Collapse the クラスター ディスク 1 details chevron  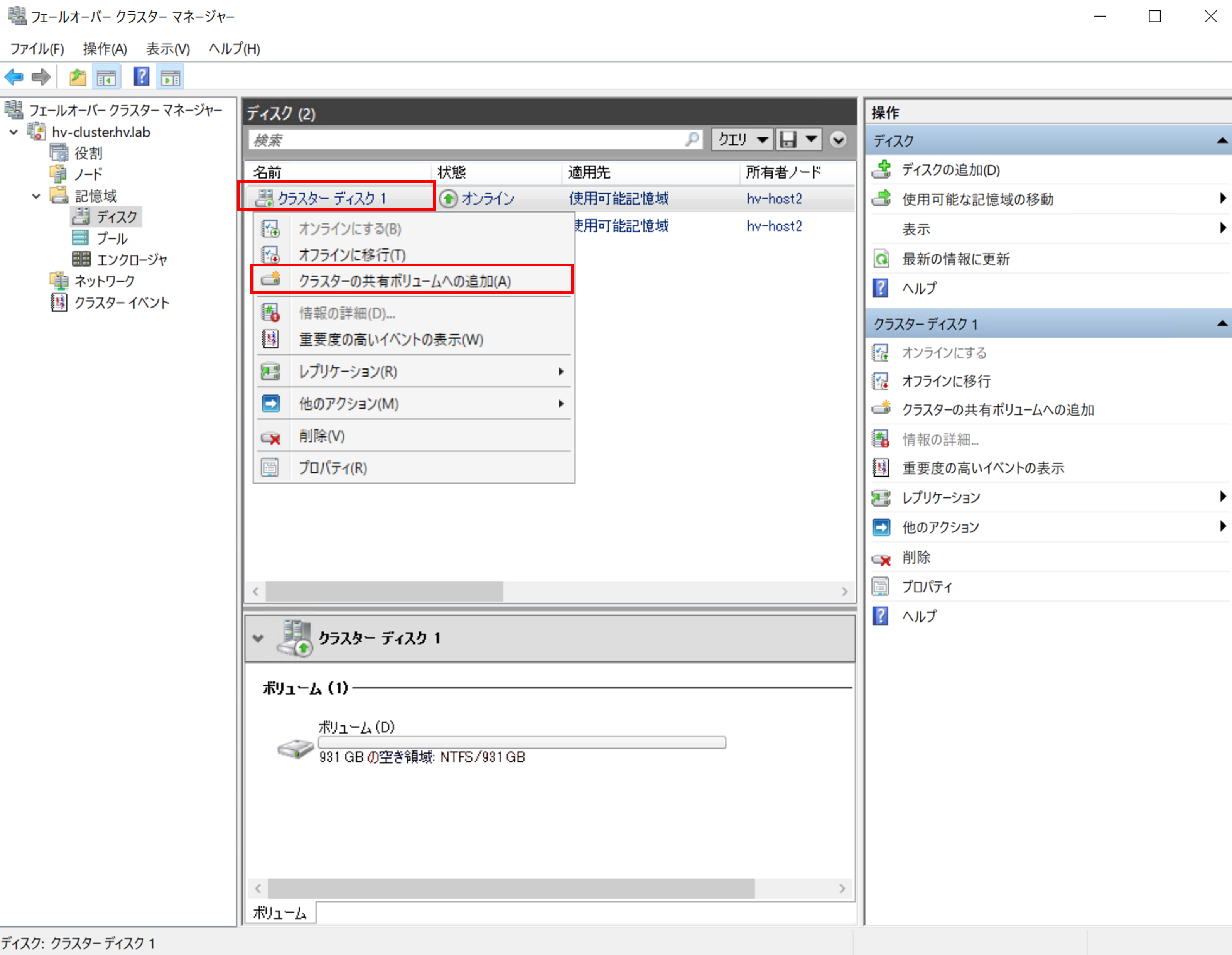pos(258,638)
